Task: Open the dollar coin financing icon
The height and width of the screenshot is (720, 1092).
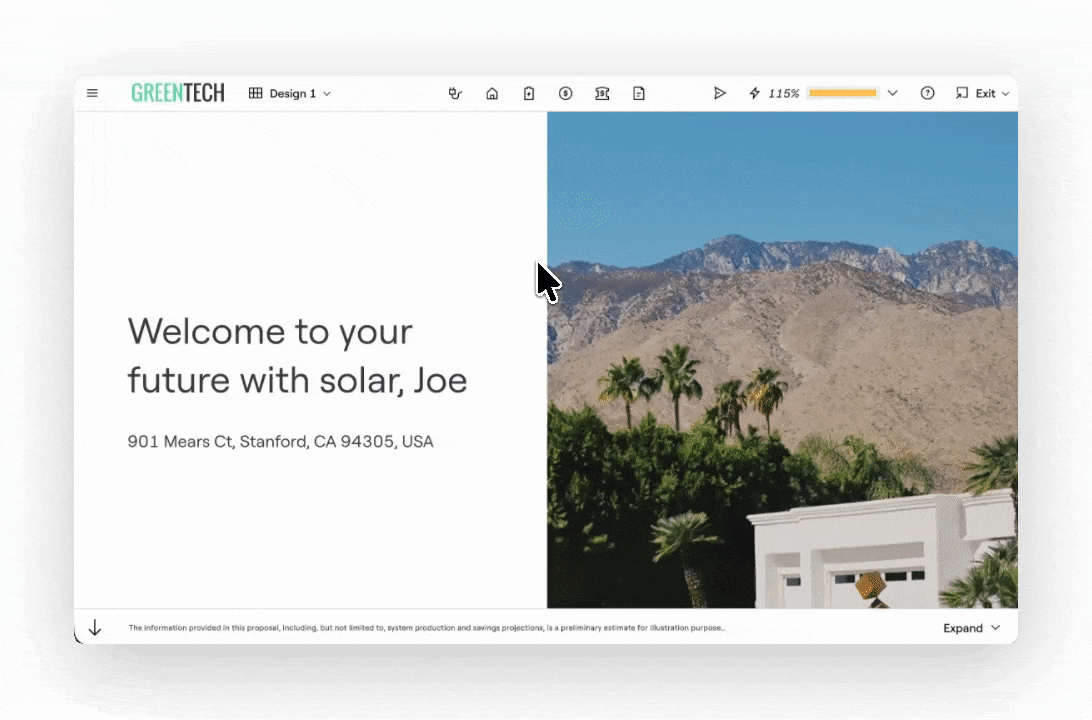Action: click(565, 93)
